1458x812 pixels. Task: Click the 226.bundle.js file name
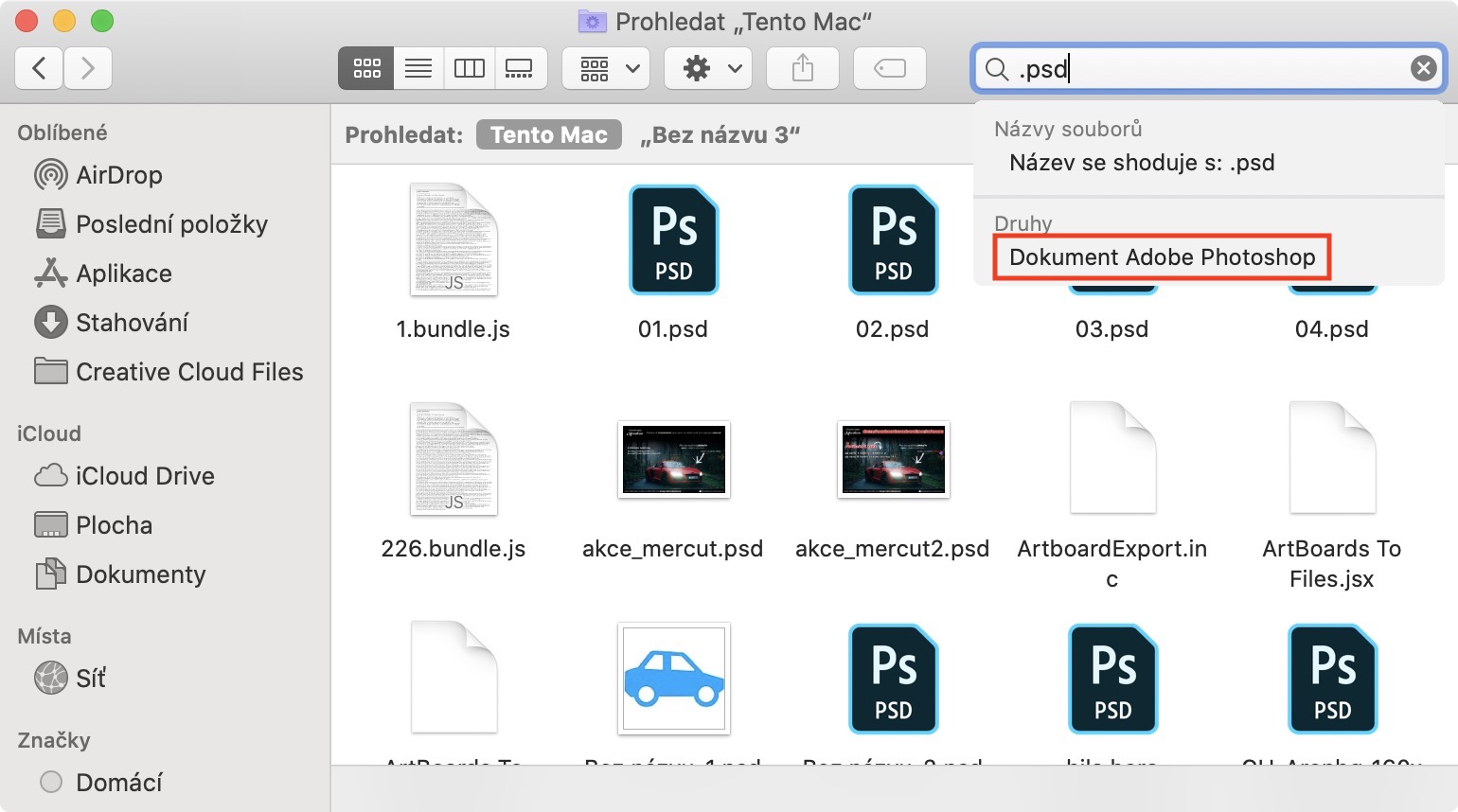[x=453, y=549]
